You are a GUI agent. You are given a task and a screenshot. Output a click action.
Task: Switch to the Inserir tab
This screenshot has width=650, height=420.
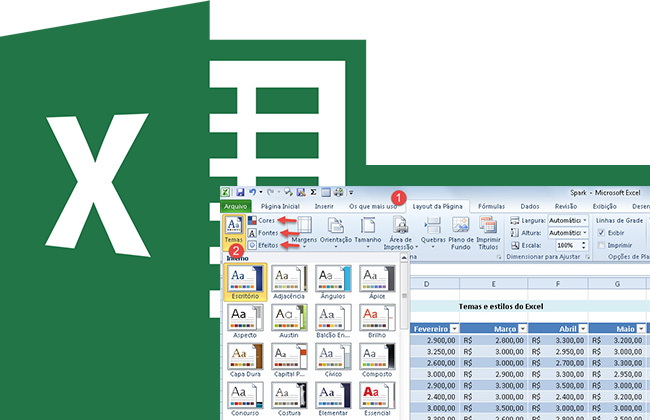(324, 206)
